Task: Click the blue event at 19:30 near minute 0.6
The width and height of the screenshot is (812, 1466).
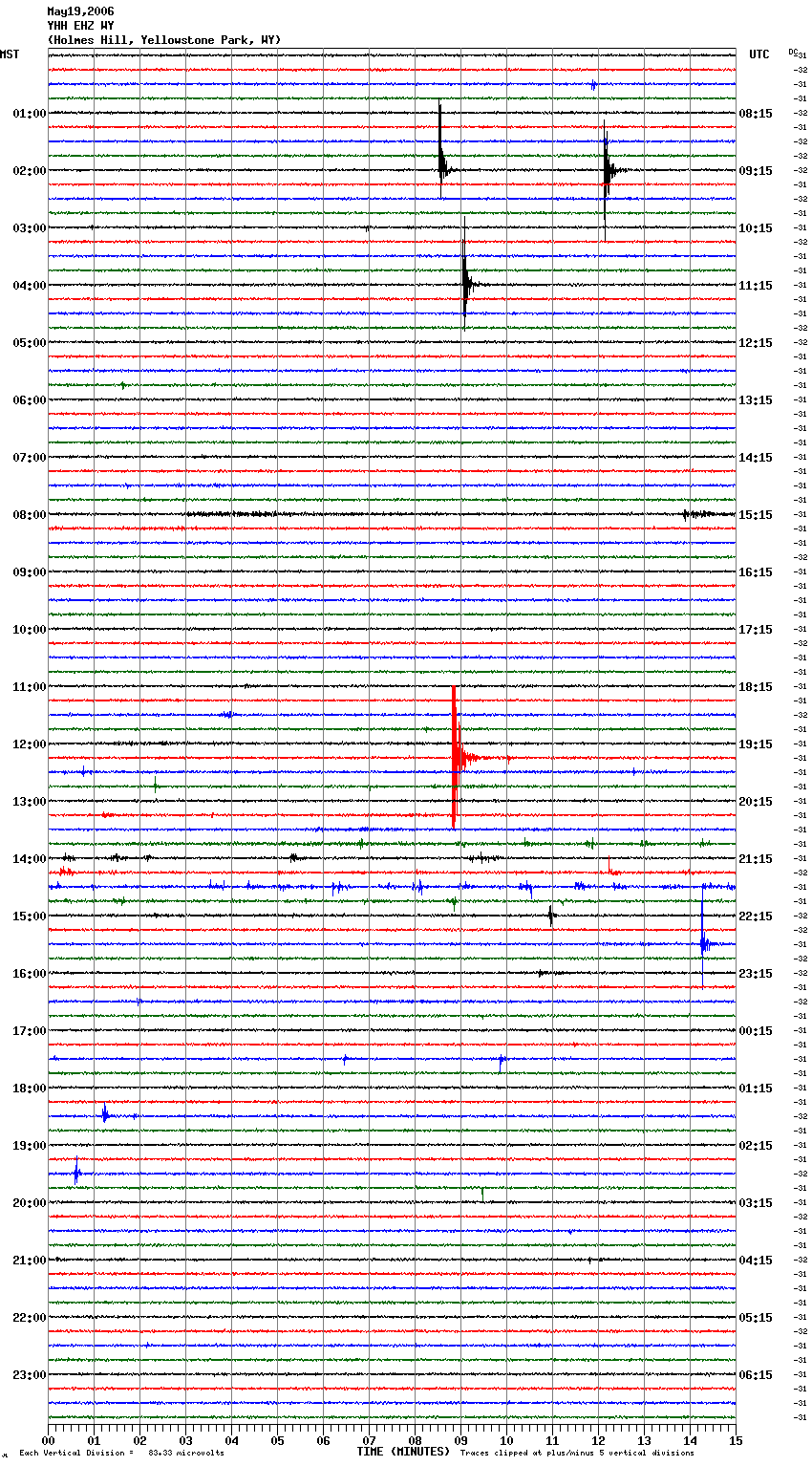Action: point(76,1171)
